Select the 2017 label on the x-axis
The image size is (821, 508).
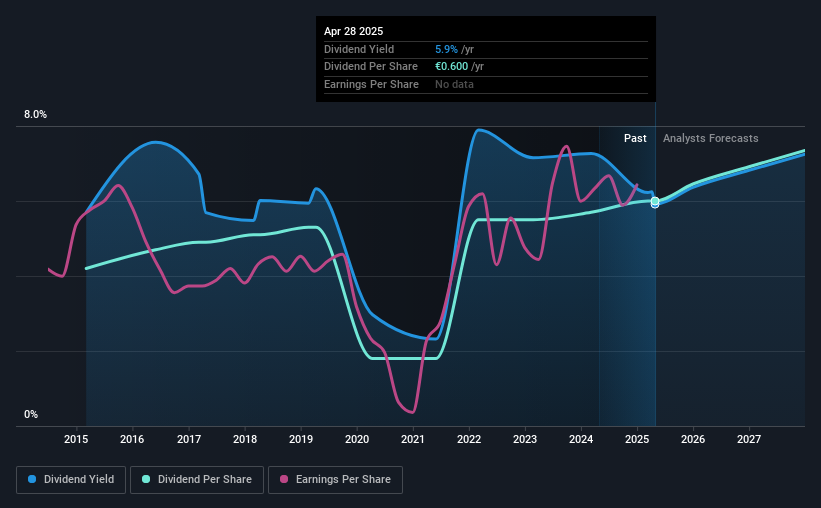(188, 439)
